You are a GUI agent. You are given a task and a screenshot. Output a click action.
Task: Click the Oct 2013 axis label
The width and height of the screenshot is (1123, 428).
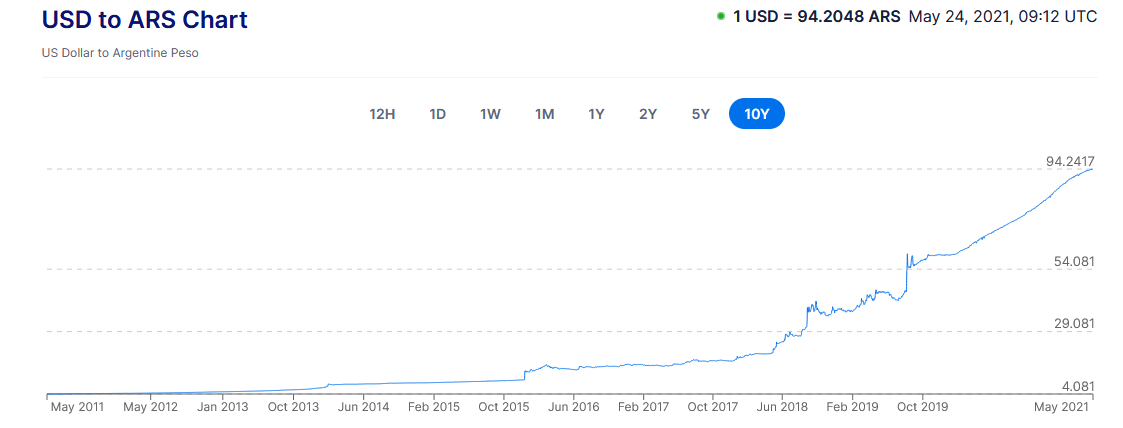tap(293, 407)
